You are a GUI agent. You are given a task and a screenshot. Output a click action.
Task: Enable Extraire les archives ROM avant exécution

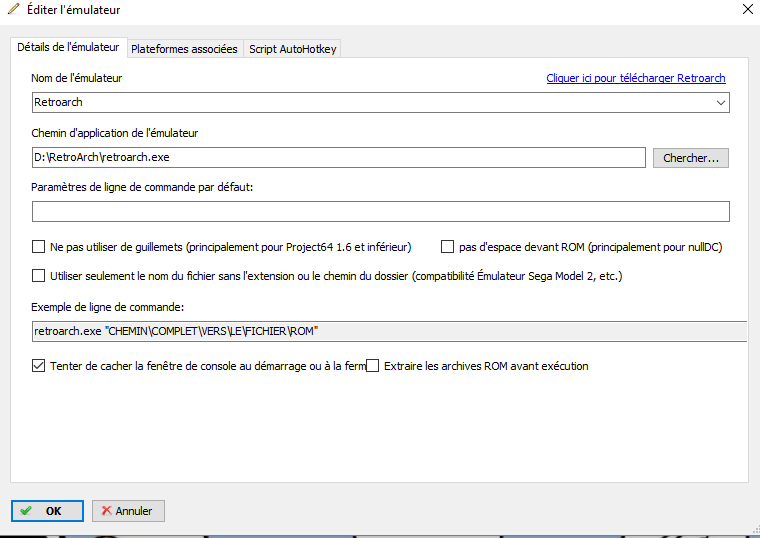pos(372,365)
